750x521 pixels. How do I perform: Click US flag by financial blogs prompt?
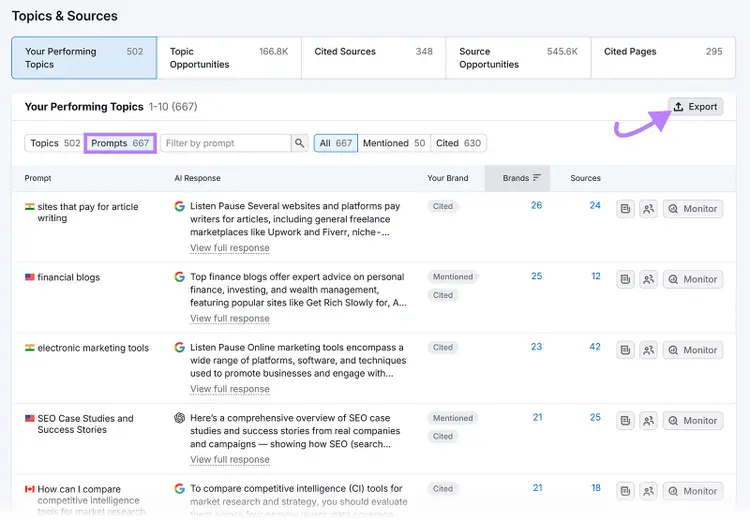(x=30, y=277)
